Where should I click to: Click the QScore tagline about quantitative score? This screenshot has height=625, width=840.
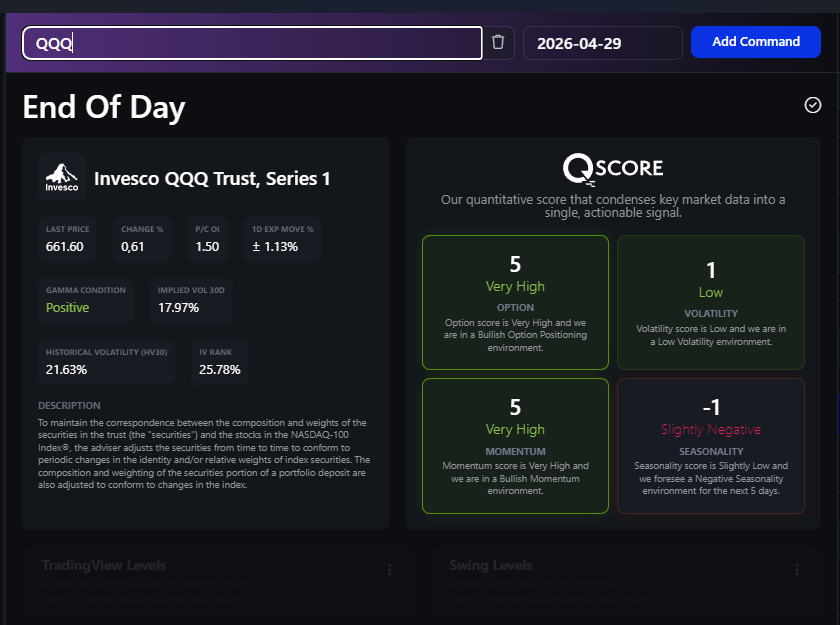click(x=613, y=206)
